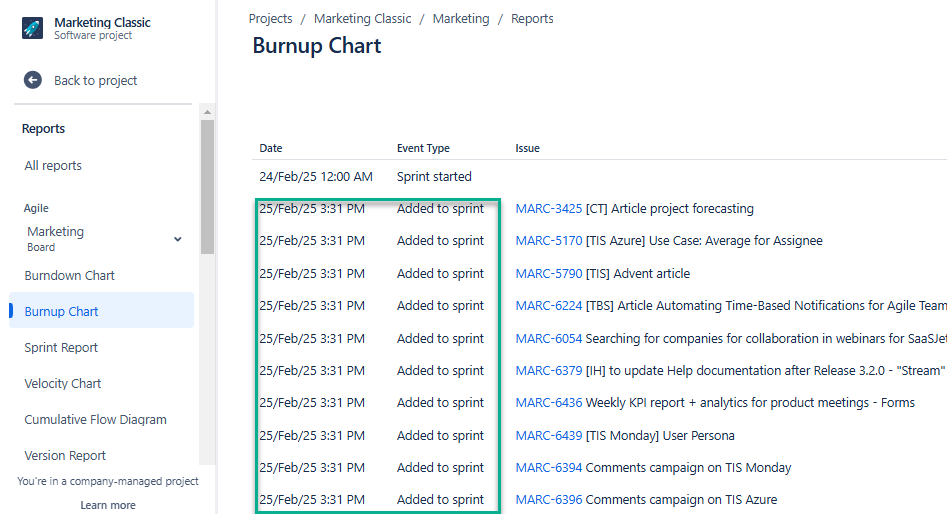Select Burnup Chart in the sidebar
Image resolution: width=947 pixels, height=514 pixels.
pos(101,311)
